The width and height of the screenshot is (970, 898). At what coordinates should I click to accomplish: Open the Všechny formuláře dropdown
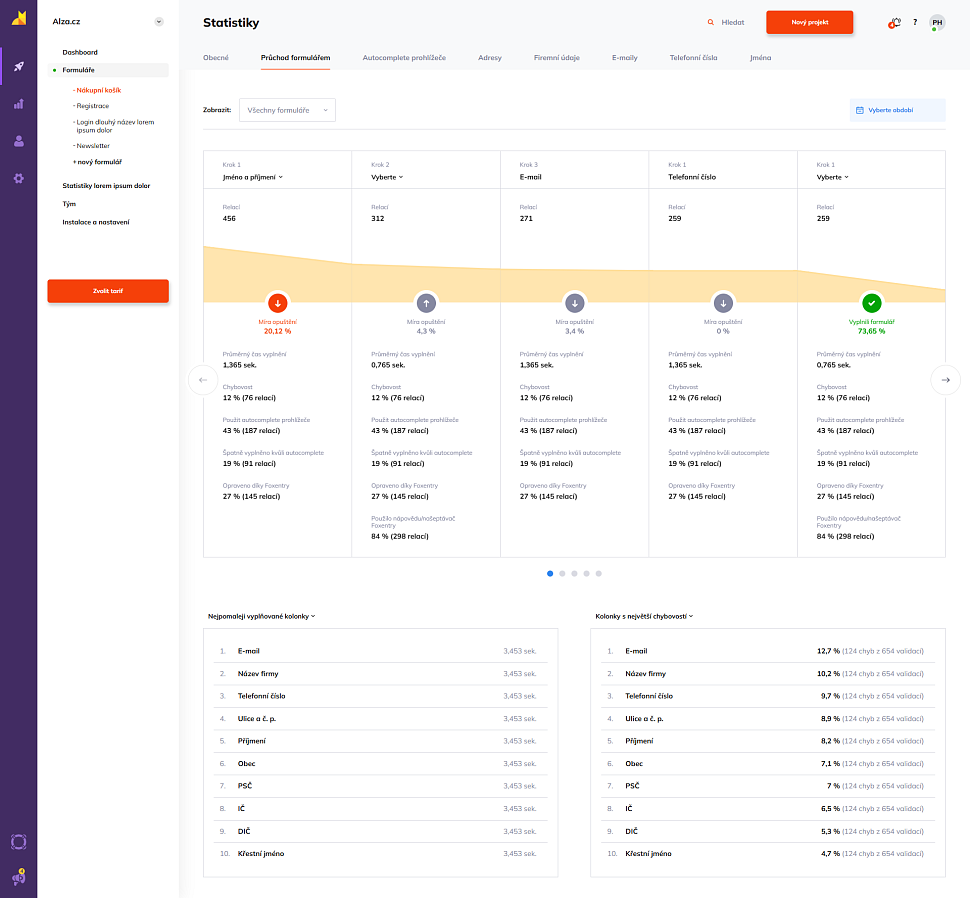(287, 110)
